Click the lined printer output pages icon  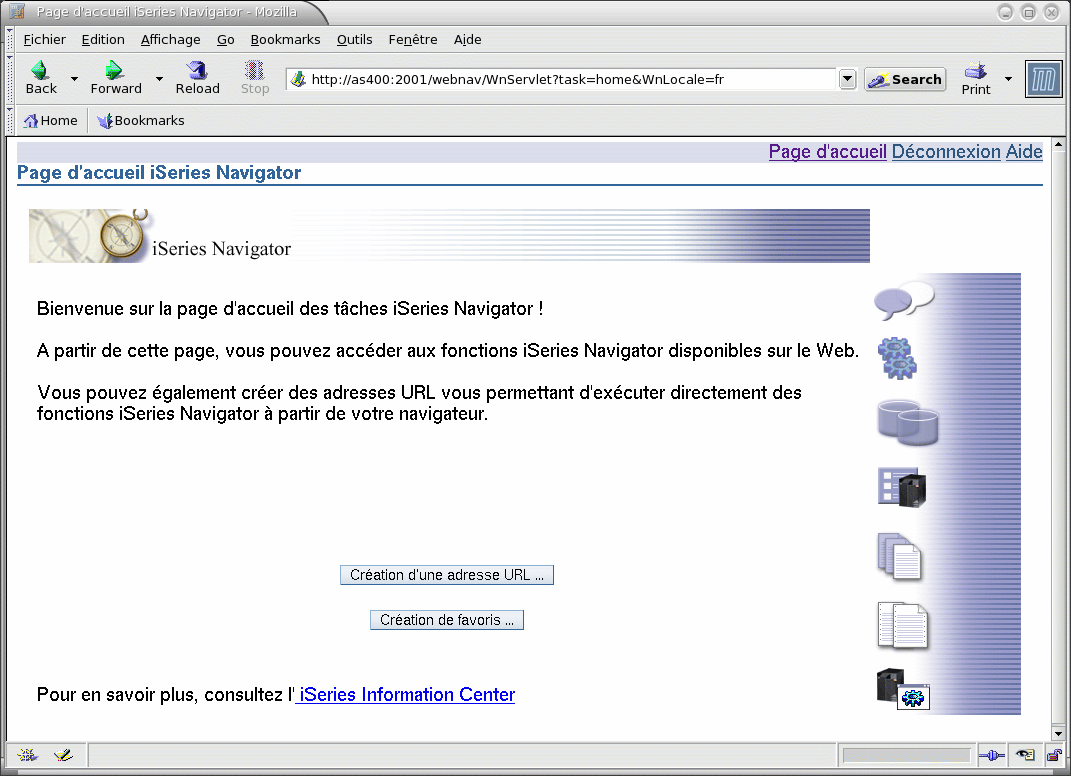pos(902,625)
